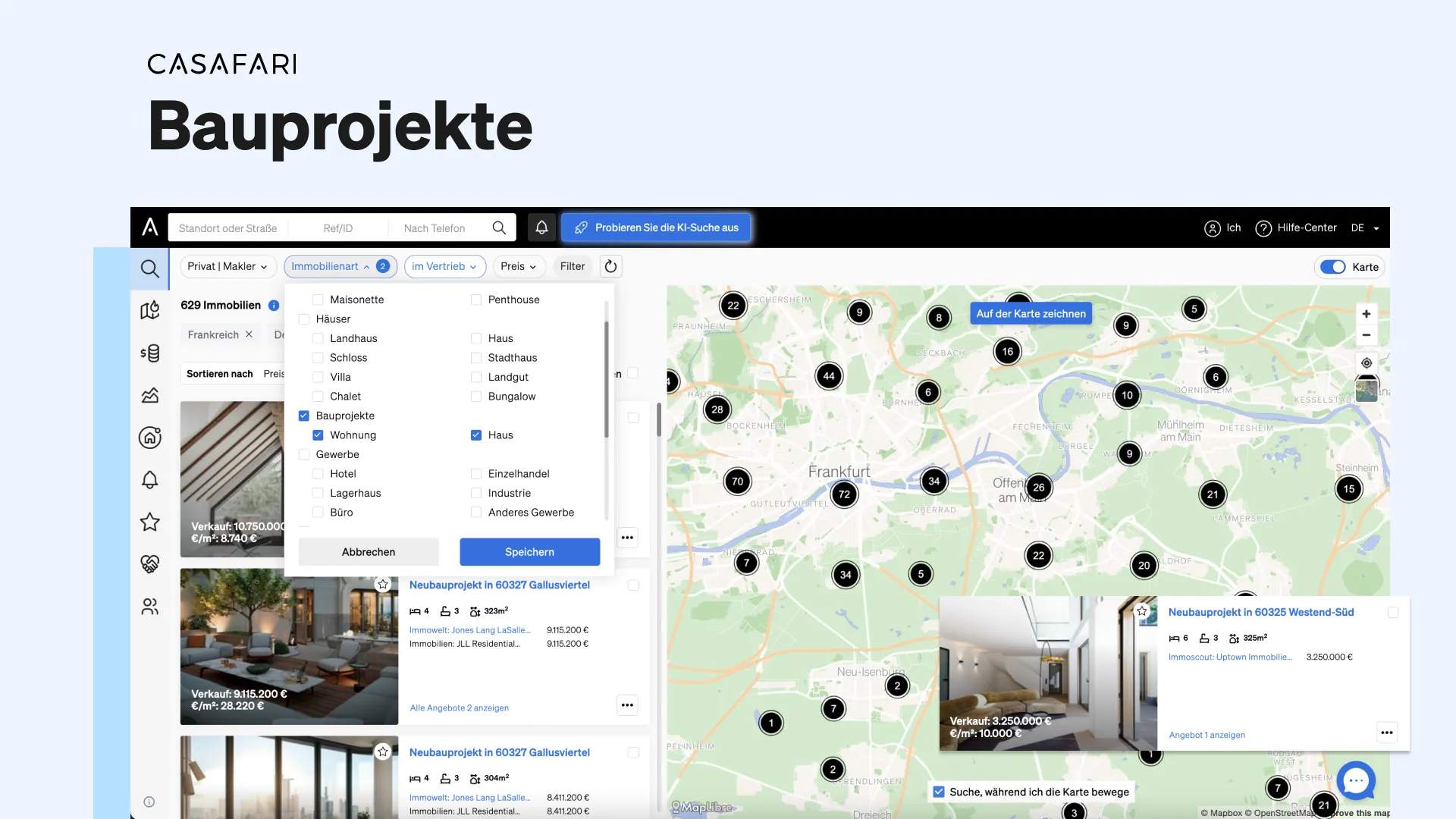Zoom in on the map
The width and height of the screenshot is (1456, 819).
tap(1366, 314)
